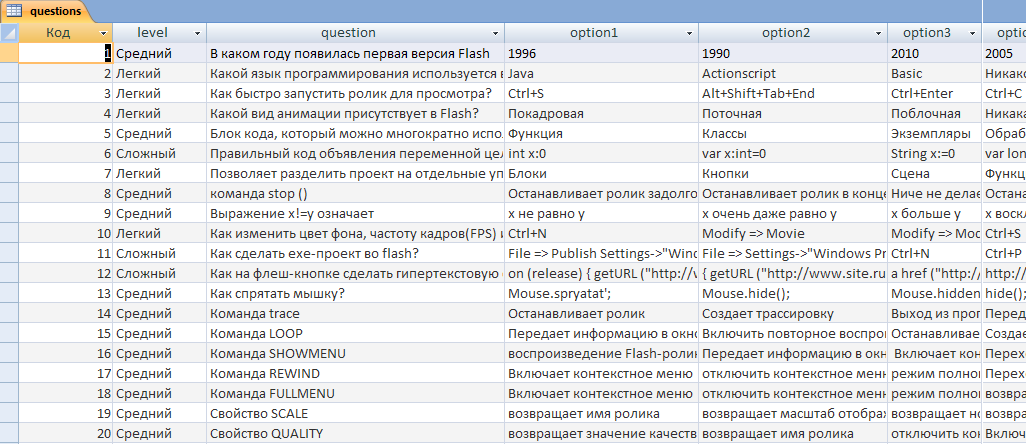The image size is (1026, 444).
Task: Click the select-all corner box of datasheet
Action: pyautogui.click(x=9, y=33)
